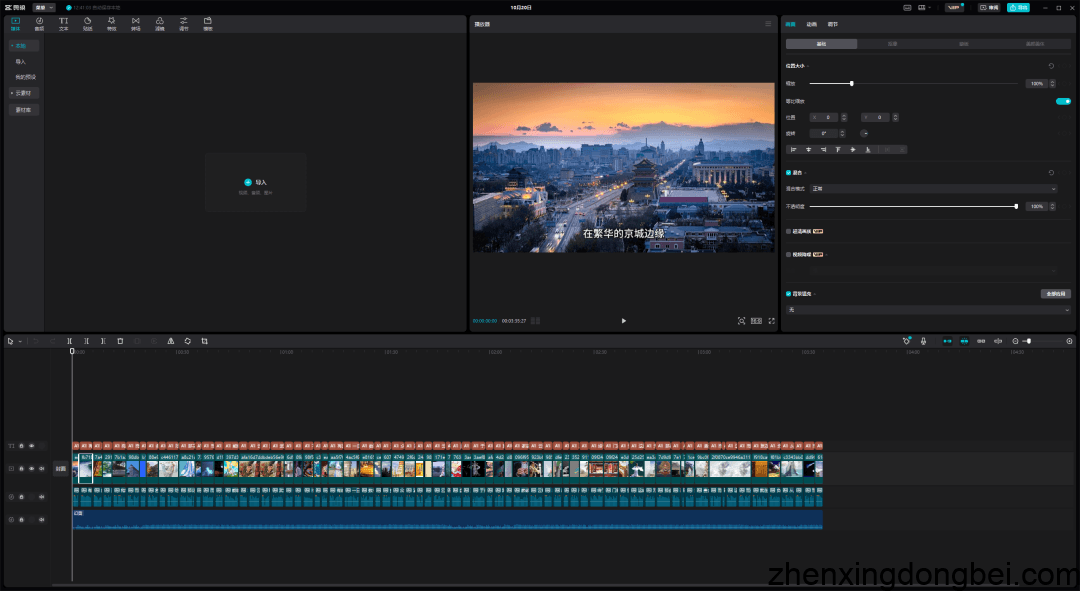Open the 文本 (Text) panel icon
Viewport: 1080px width, 591px height.
click(63, 23)
